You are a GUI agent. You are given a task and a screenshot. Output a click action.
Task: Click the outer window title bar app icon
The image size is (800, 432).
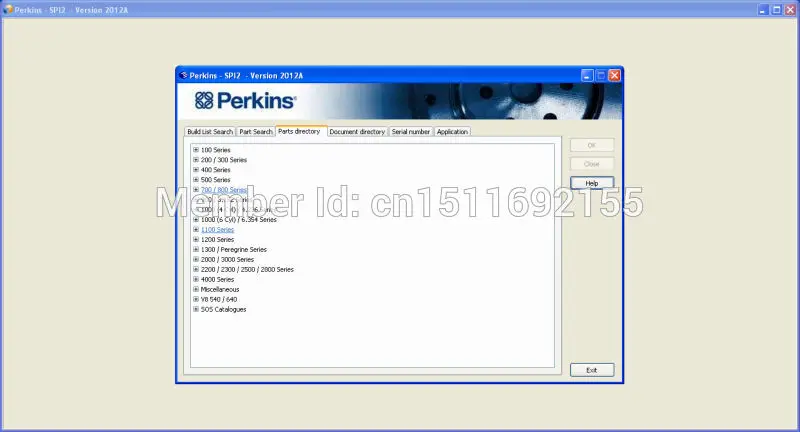pyautogui.click(x=8, y=10)
